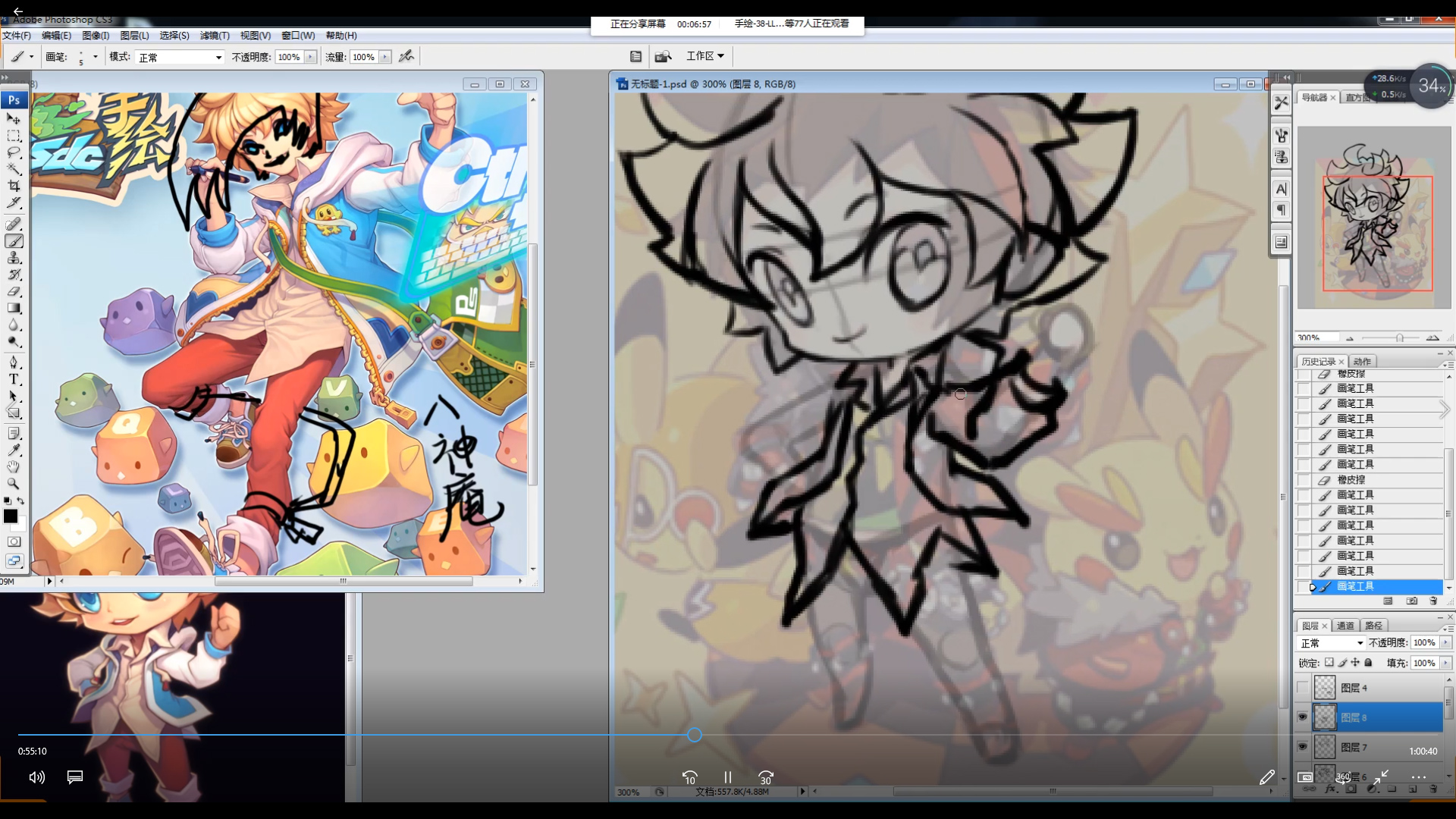Viewport: 1456px width, 819px height.
Task: Select the Move tool
Action: [14, 119]
